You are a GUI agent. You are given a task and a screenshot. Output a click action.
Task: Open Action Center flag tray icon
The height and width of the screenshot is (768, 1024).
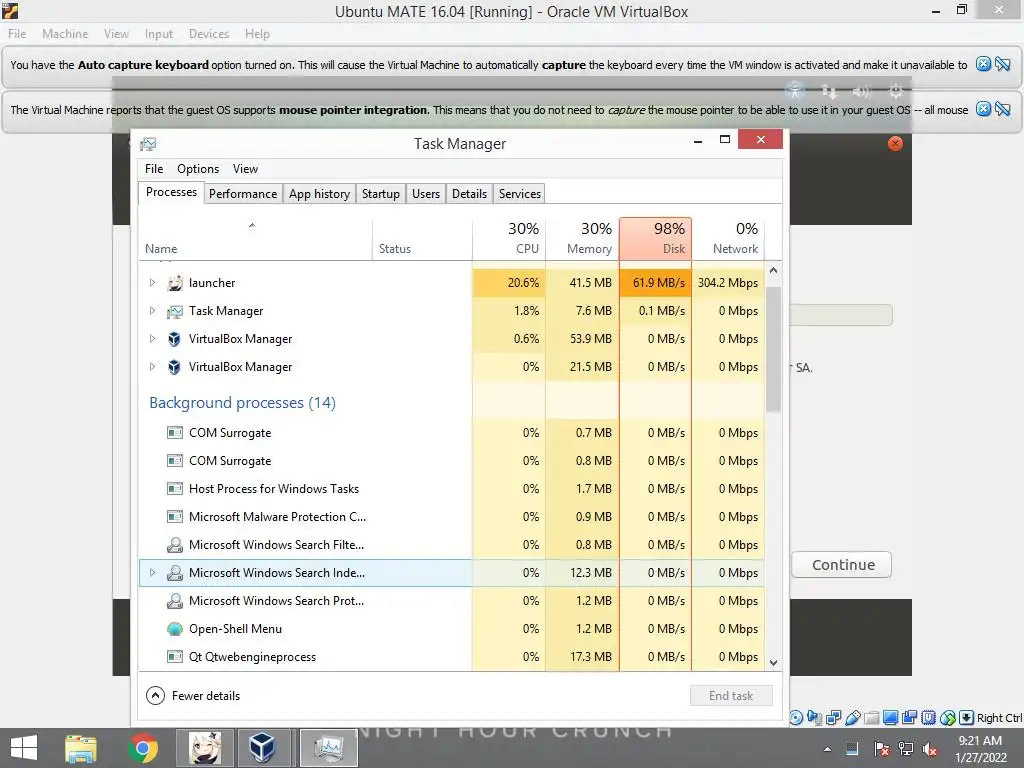[x=882, y=749]
